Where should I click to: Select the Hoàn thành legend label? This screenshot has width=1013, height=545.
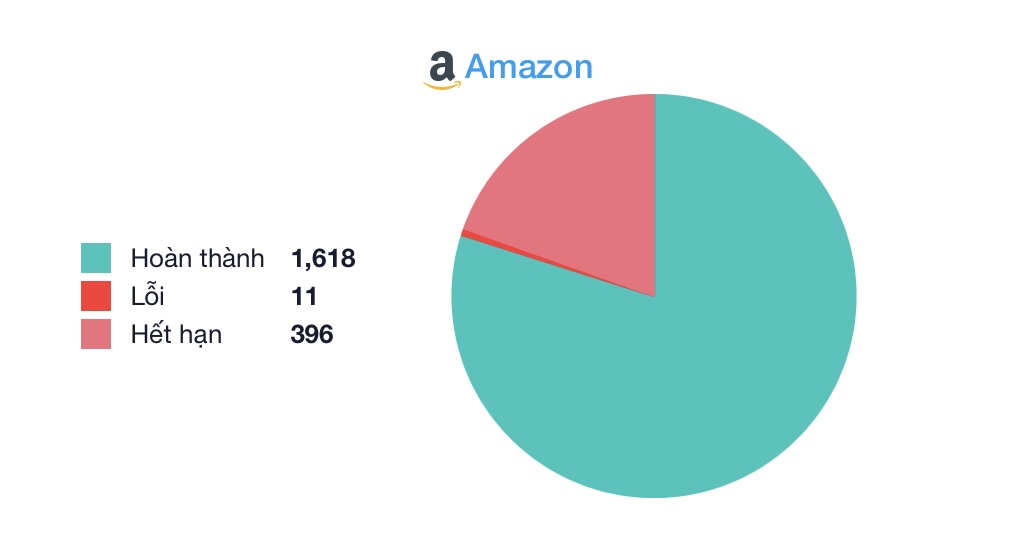[197, 258]
